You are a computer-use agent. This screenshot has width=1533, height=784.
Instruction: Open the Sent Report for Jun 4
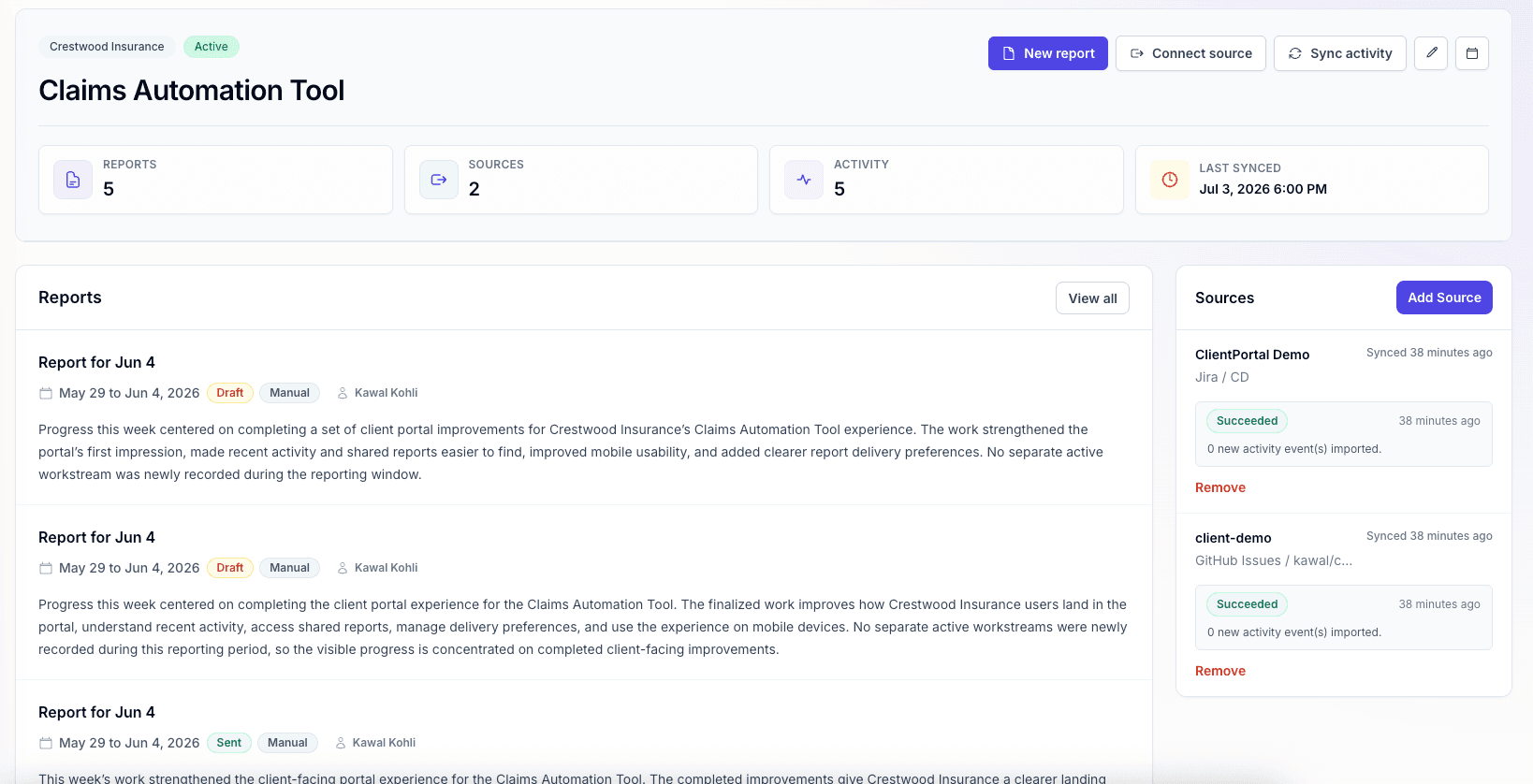[96, 712]
